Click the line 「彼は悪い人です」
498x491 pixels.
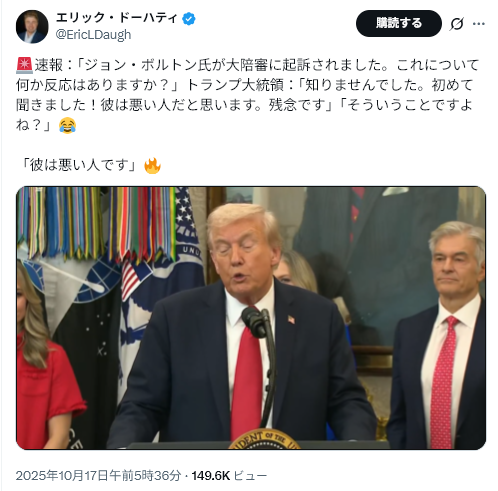(x=79, y=165)
